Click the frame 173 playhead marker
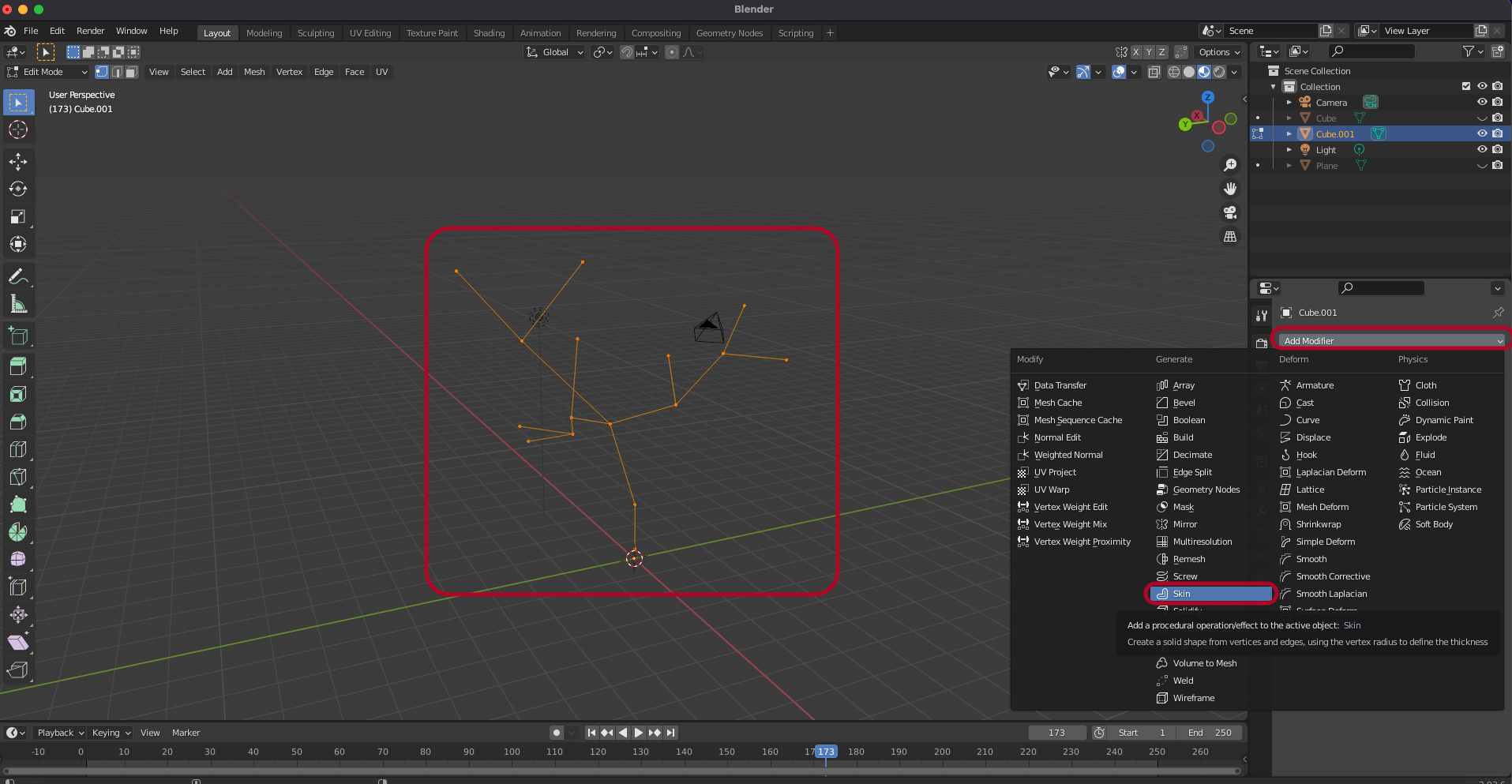The height and width of the screenshot is (784, 1512). point(826,752)
